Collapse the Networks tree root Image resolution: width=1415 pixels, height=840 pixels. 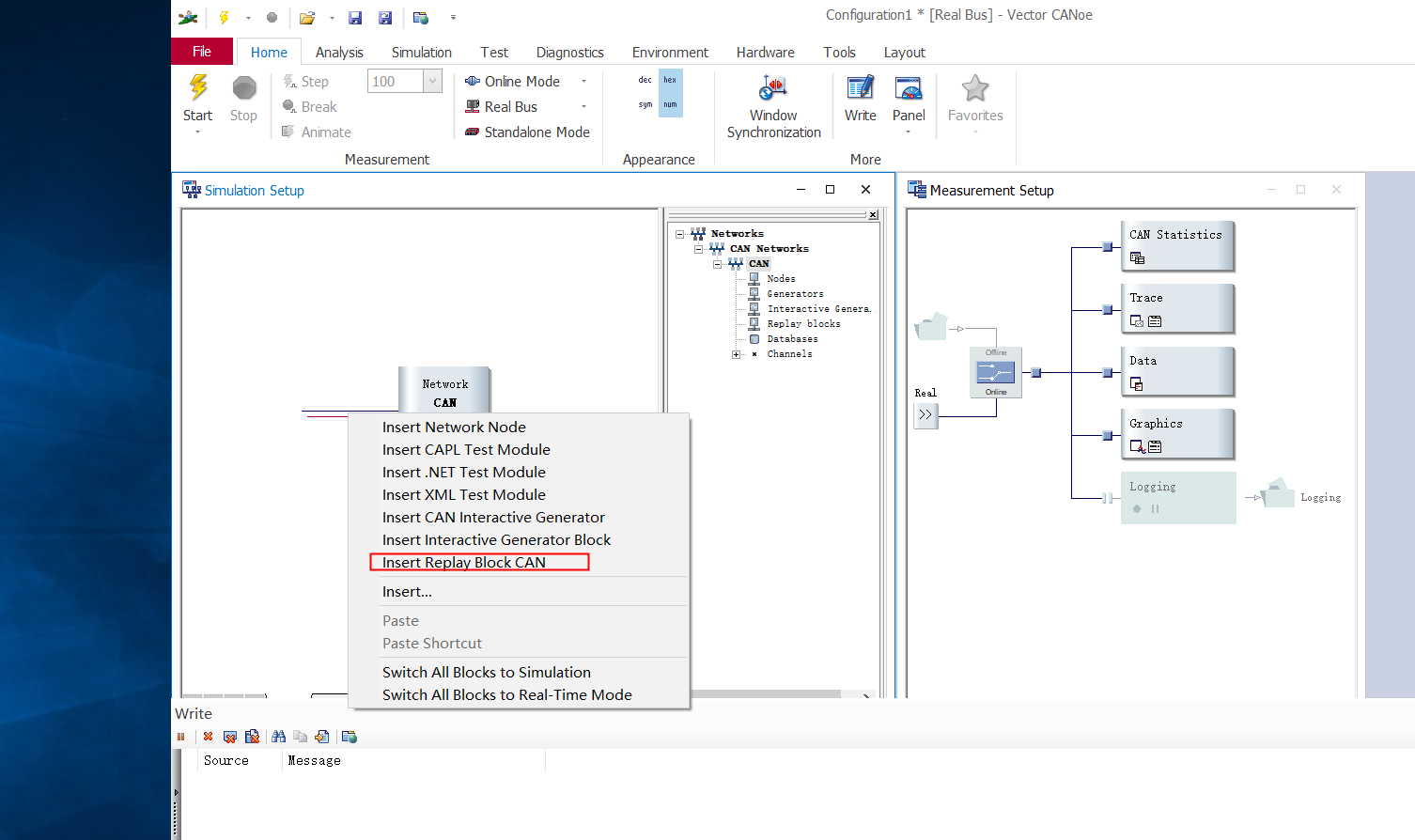(679, 234)
